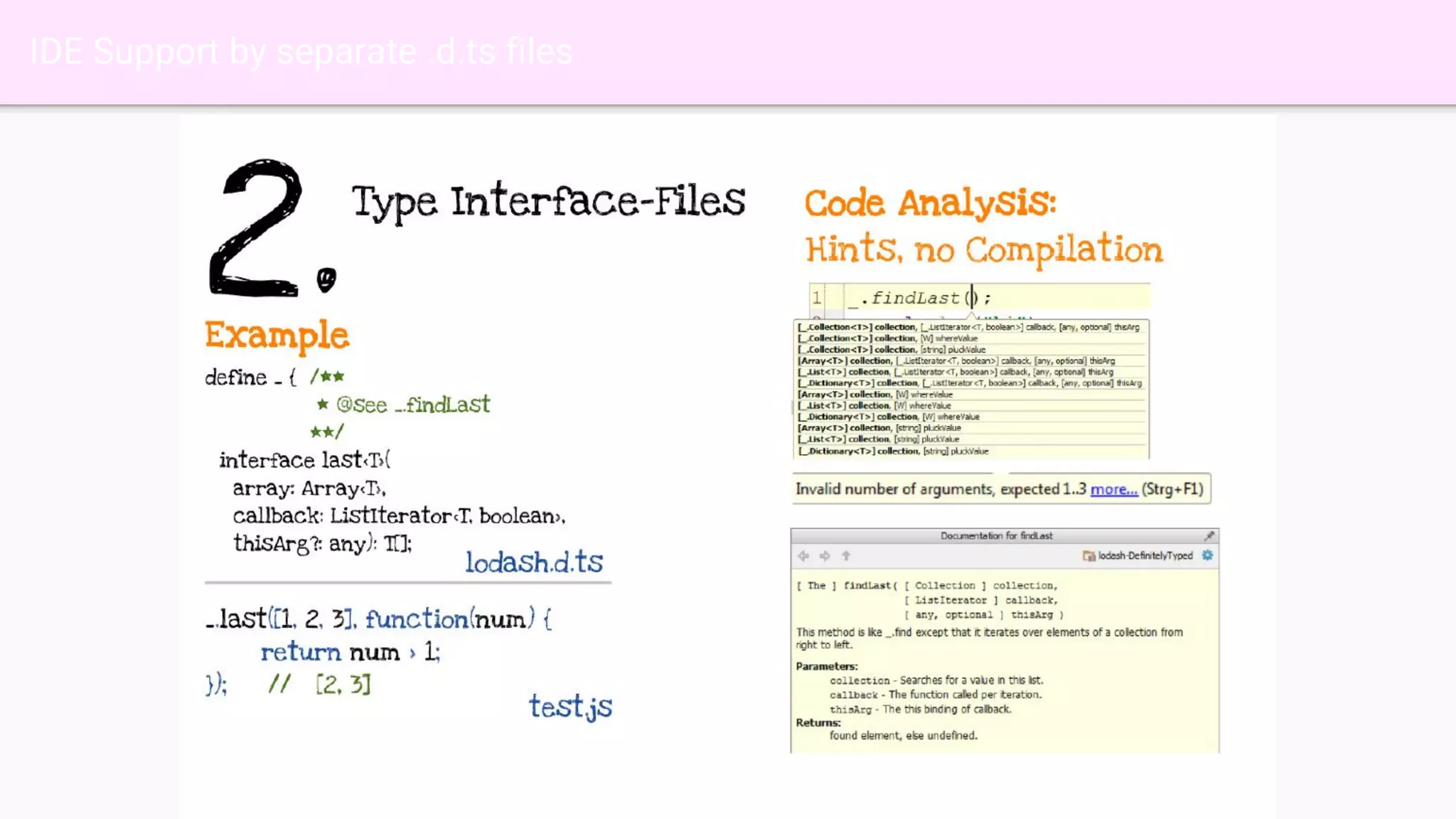The height and width of the screenshot is (819, 1456).
Task: Select '[_.List<T>] collection, [string] pluckValue' row
Action: point(971,439)
